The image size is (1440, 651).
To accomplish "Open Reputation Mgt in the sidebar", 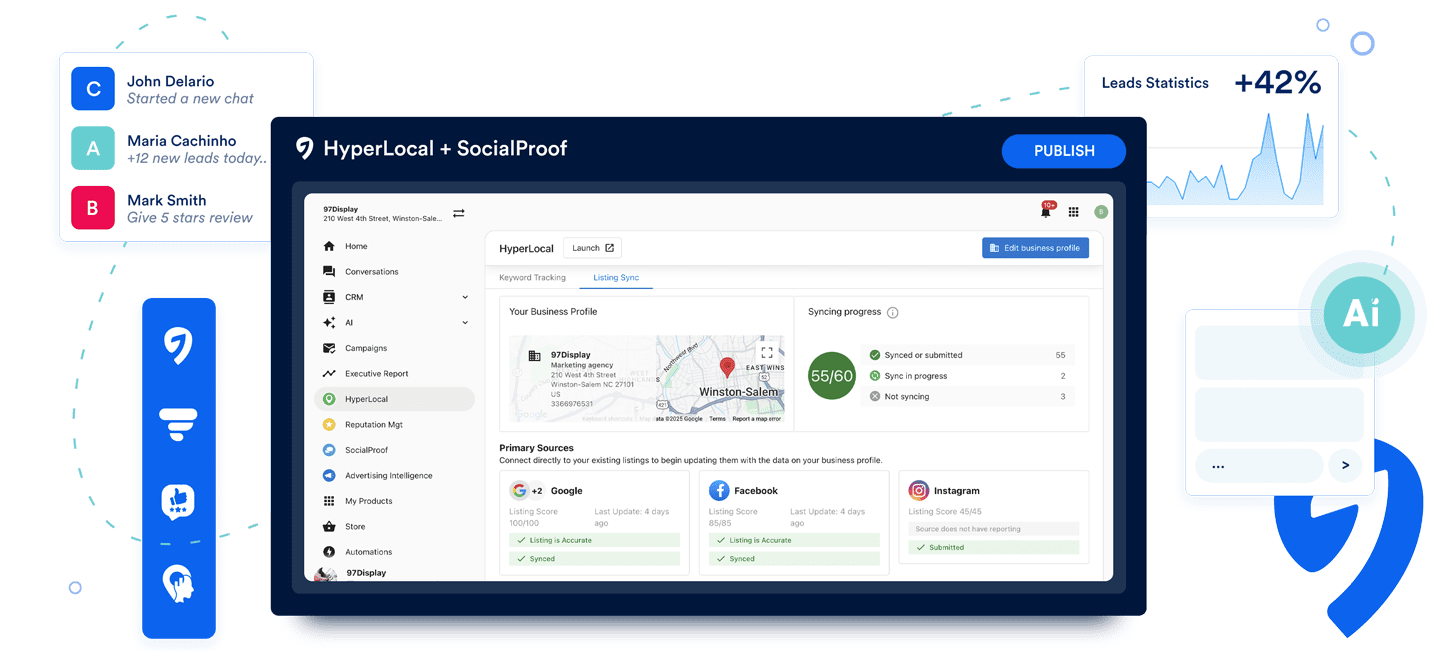I will 373,425.
